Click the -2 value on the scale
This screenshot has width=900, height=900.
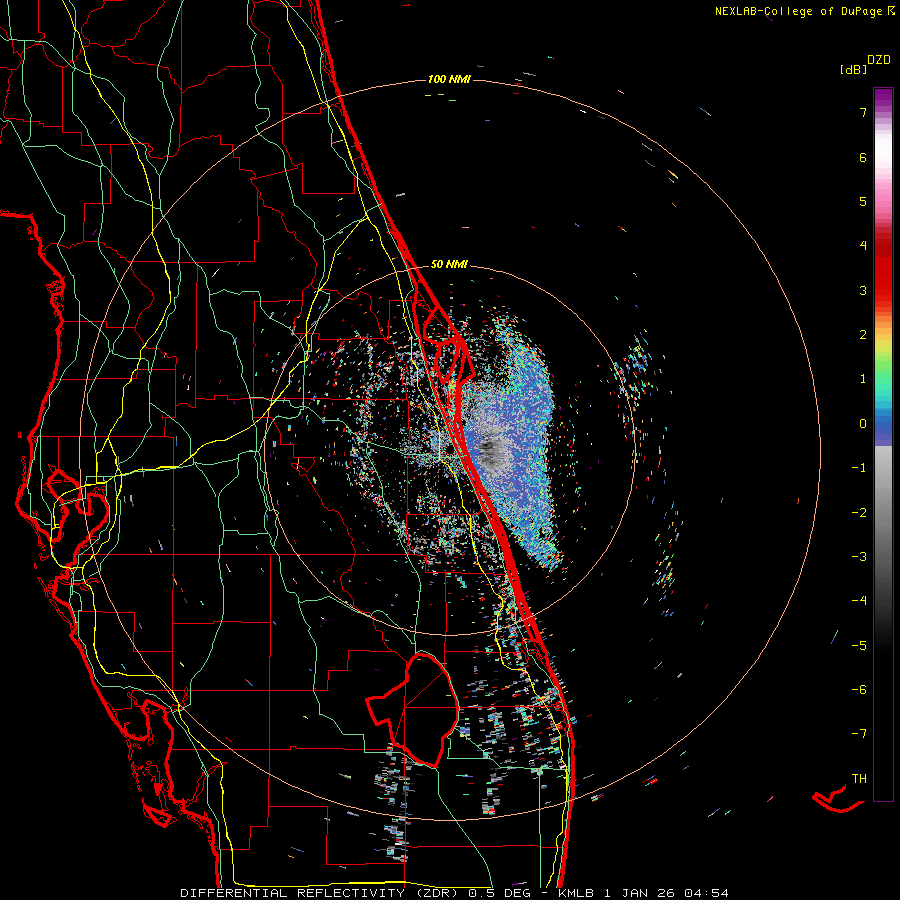pyautogui.click(x=859, y=513)
